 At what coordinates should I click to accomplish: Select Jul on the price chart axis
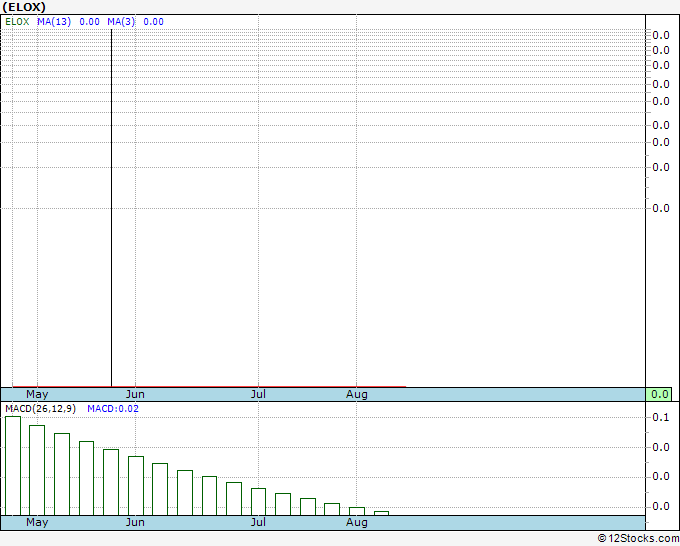[x=258, y=394]
